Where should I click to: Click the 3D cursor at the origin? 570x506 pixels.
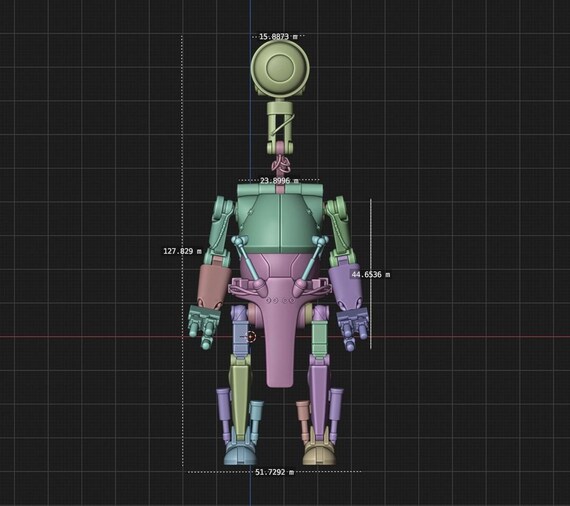(x=251, y=337)
